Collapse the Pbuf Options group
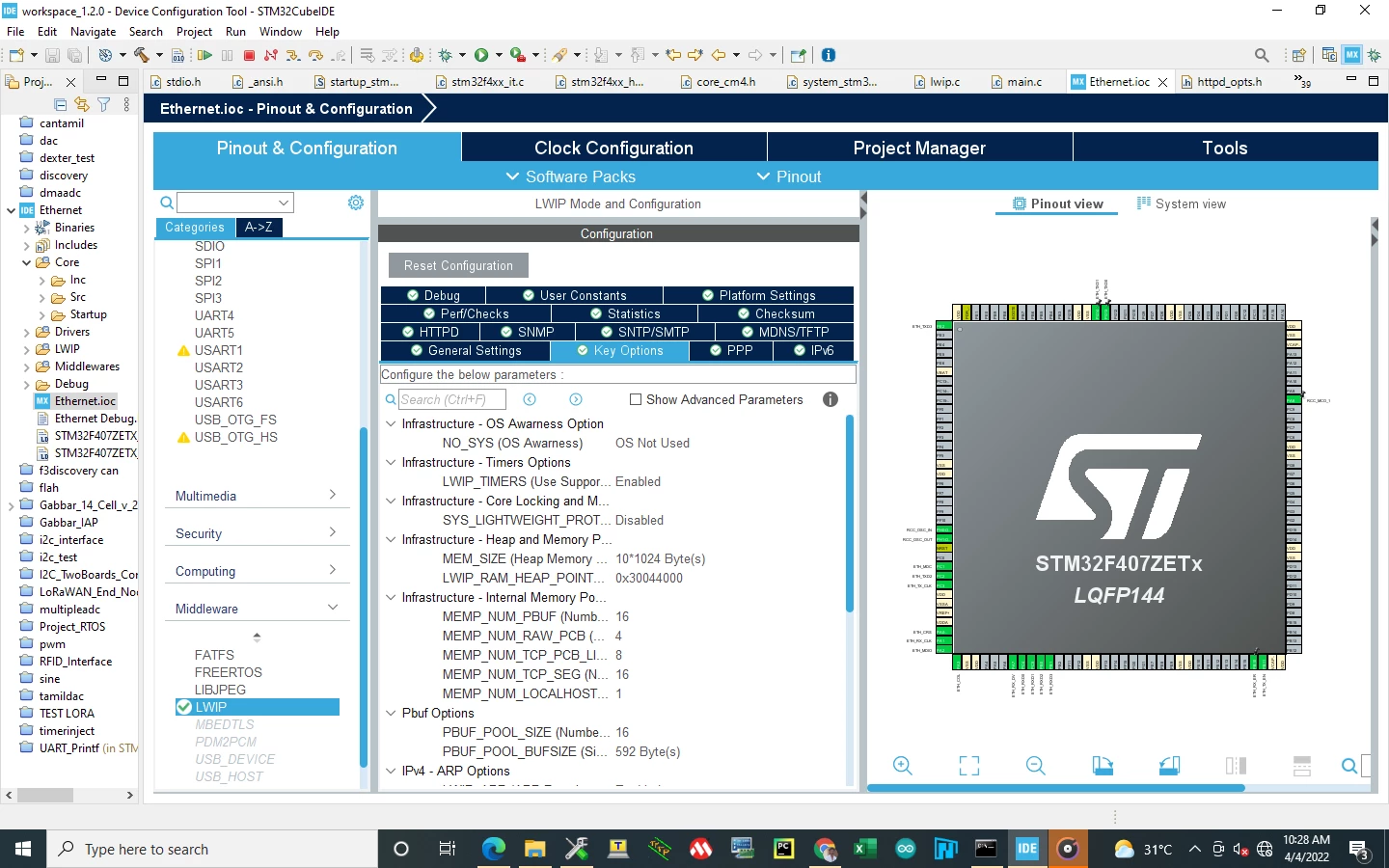 pos(391,713)
